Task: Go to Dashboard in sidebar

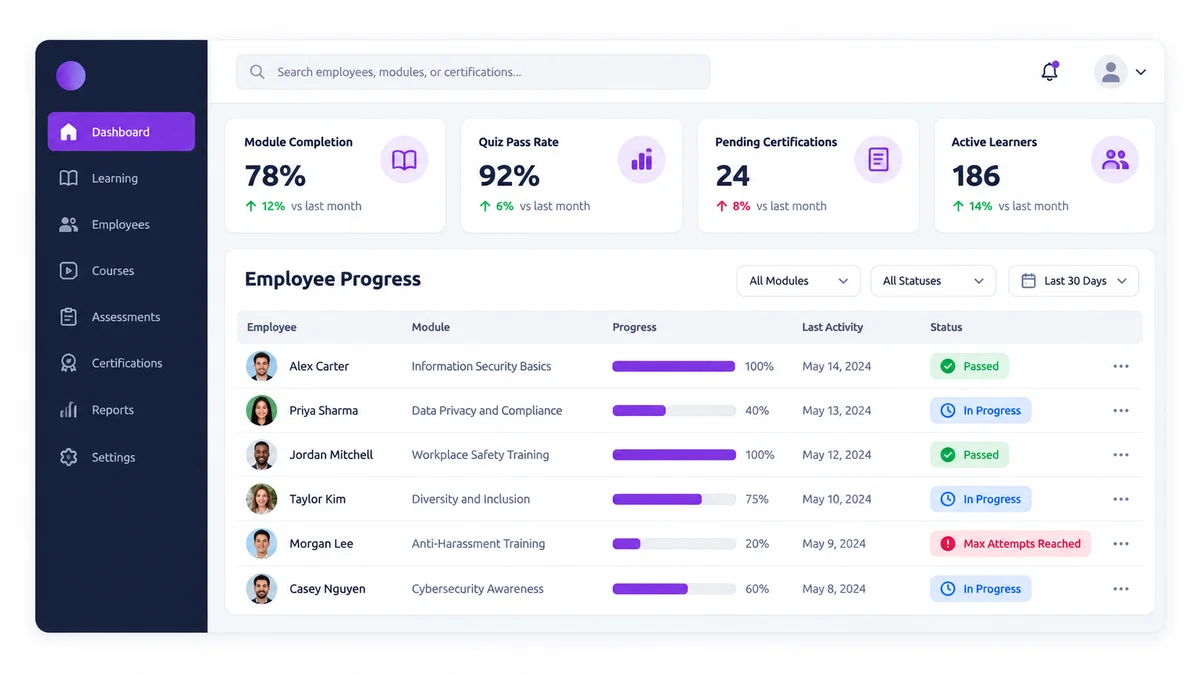Action: tap(121, 132)
